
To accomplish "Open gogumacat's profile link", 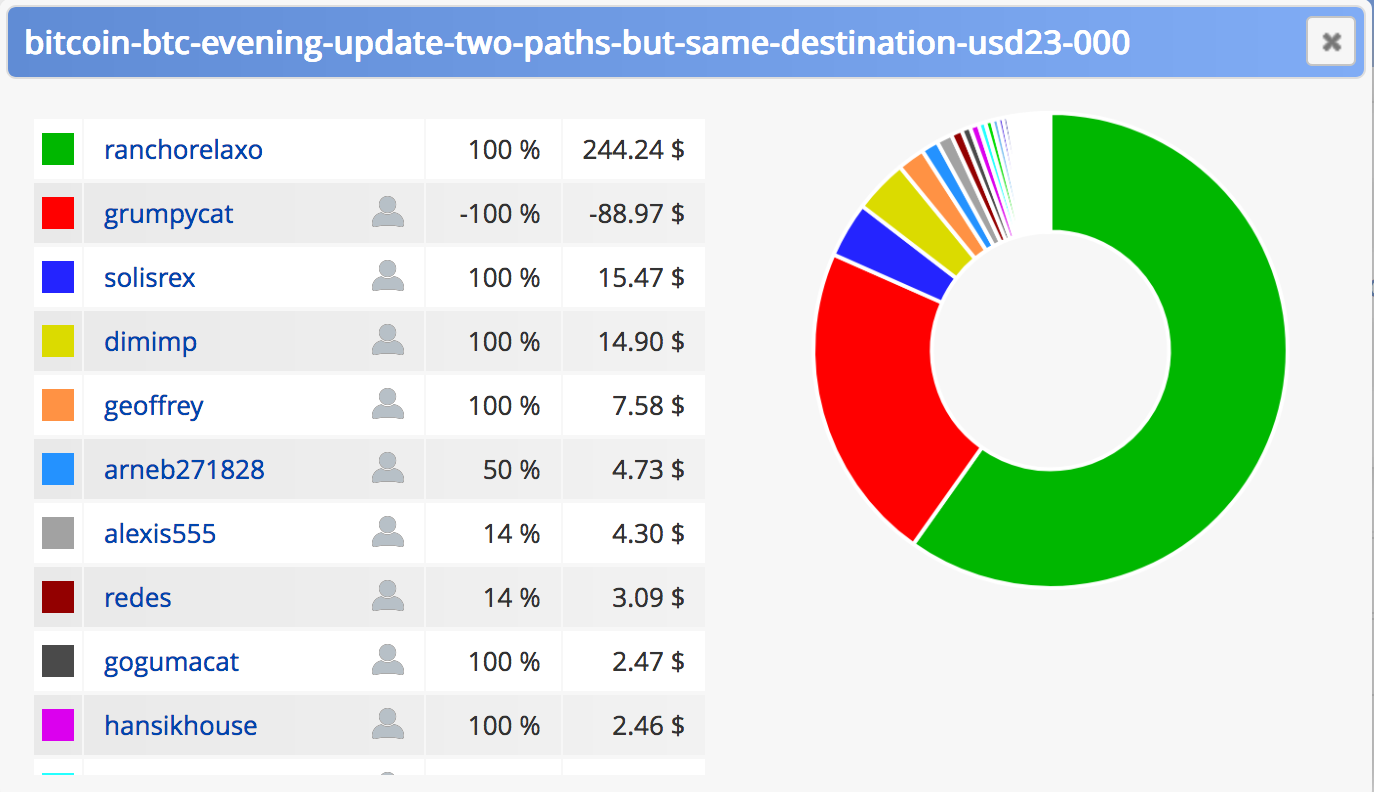I will pyautogui.click(x=171, y=662).
